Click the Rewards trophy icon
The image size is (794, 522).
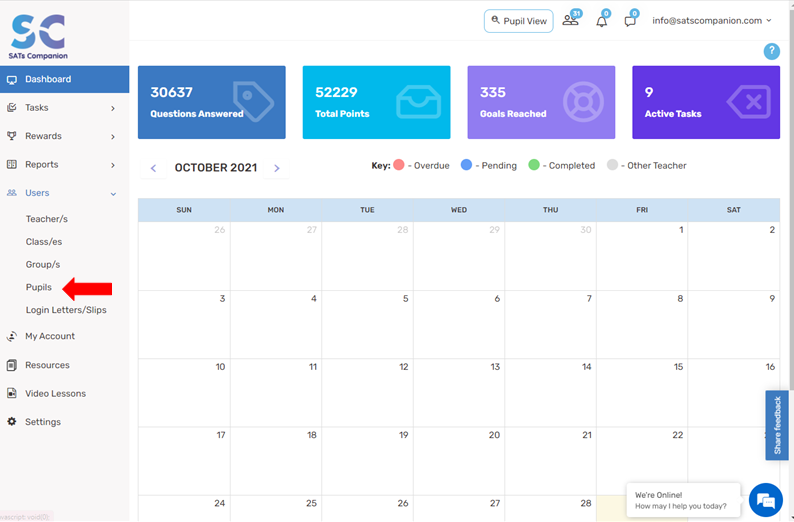12,136
